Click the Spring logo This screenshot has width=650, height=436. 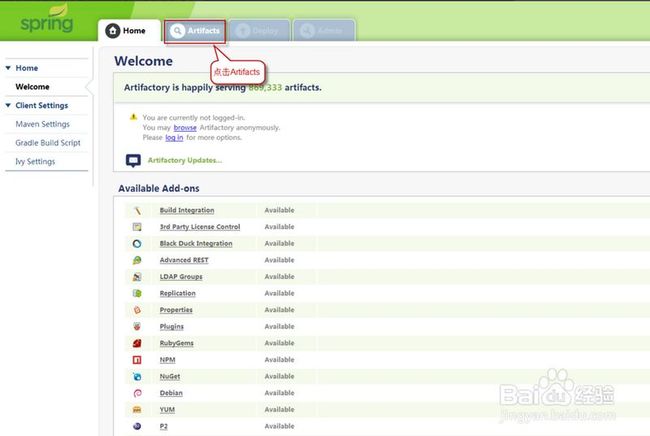[x=47, y=19]
